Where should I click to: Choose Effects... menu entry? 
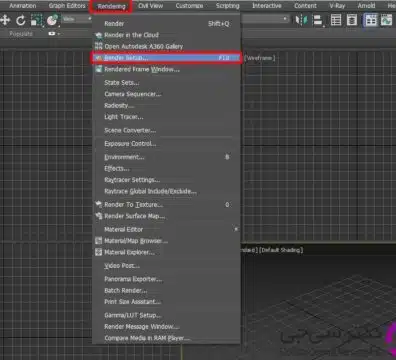click(166, 168)
